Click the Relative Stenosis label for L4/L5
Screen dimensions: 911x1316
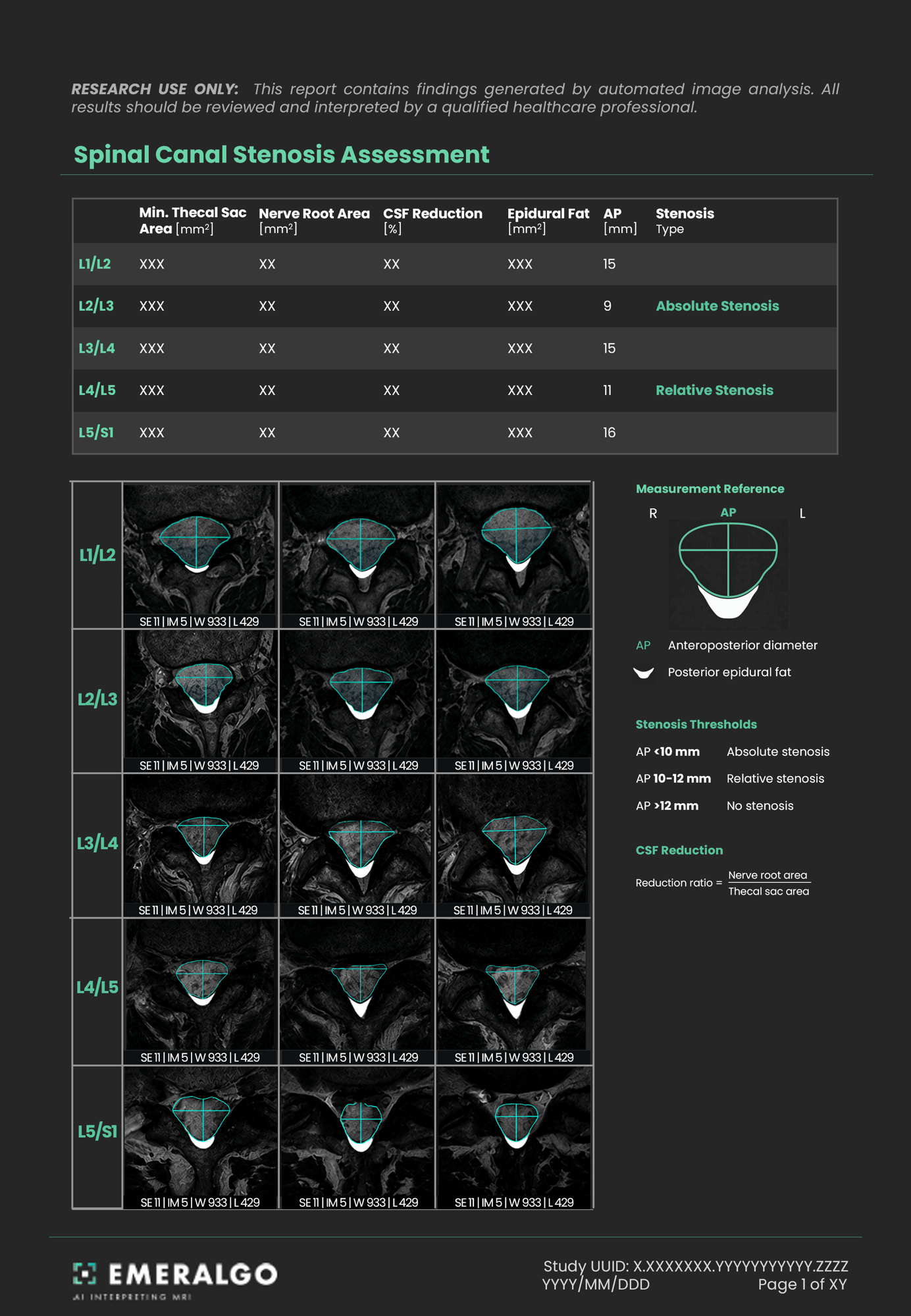pos(714,390)
